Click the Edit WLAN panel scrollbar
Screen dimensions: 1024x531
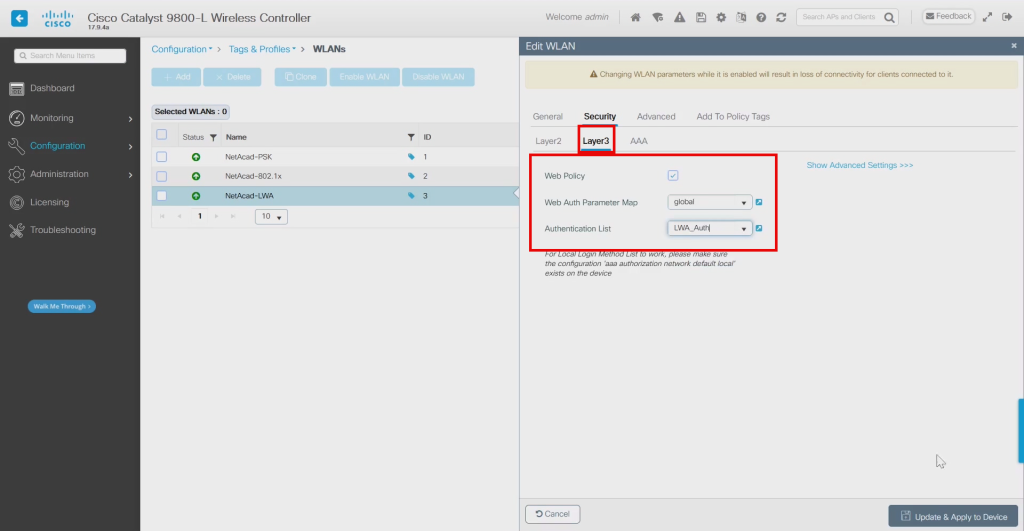pos(1021,431)
